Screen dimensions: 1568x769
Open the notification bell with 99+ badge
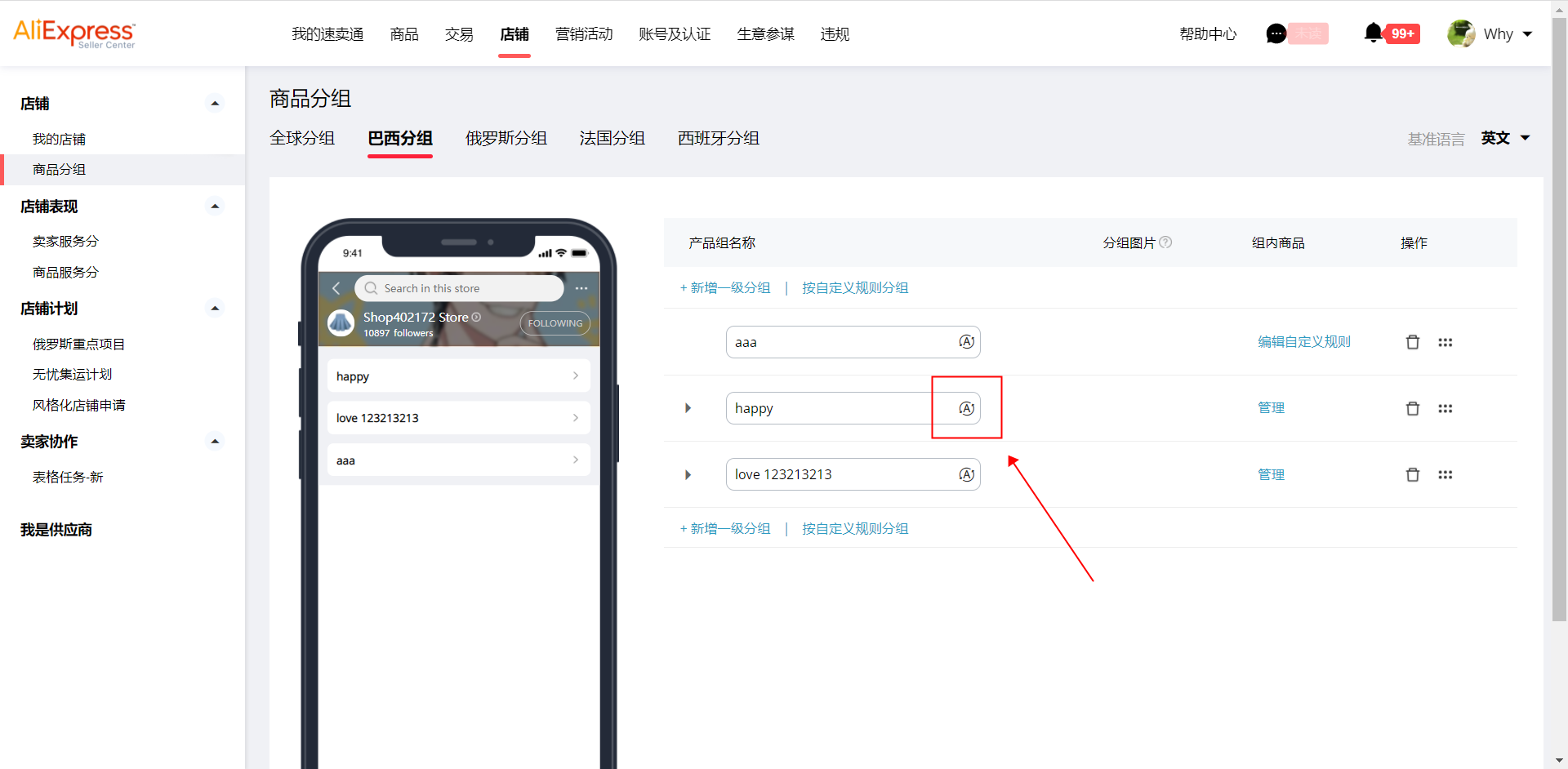click(x=1392, y=33)
